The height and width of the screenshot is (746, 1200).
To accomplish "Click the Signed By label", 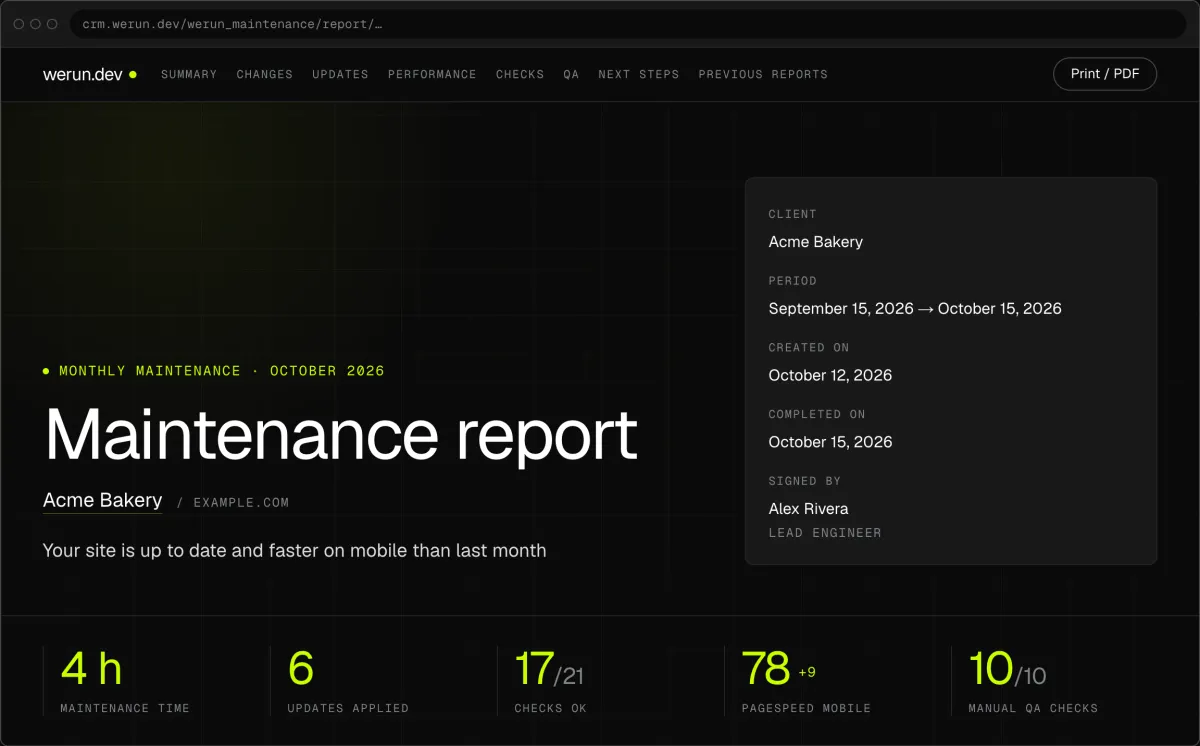I will 805,481.
